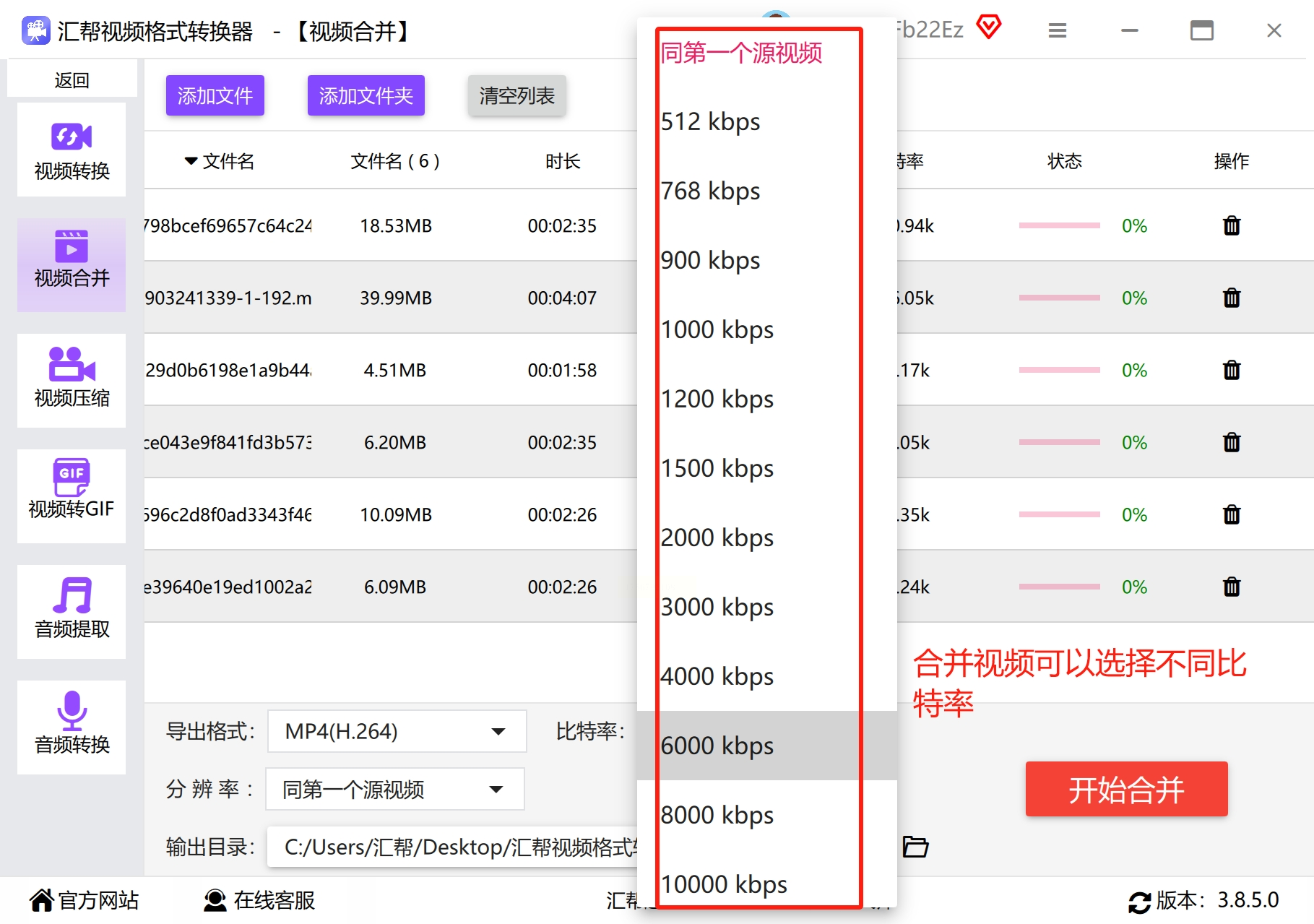
Task: Sort by 文件名 column arrow
Action: [x=191, y=161]
